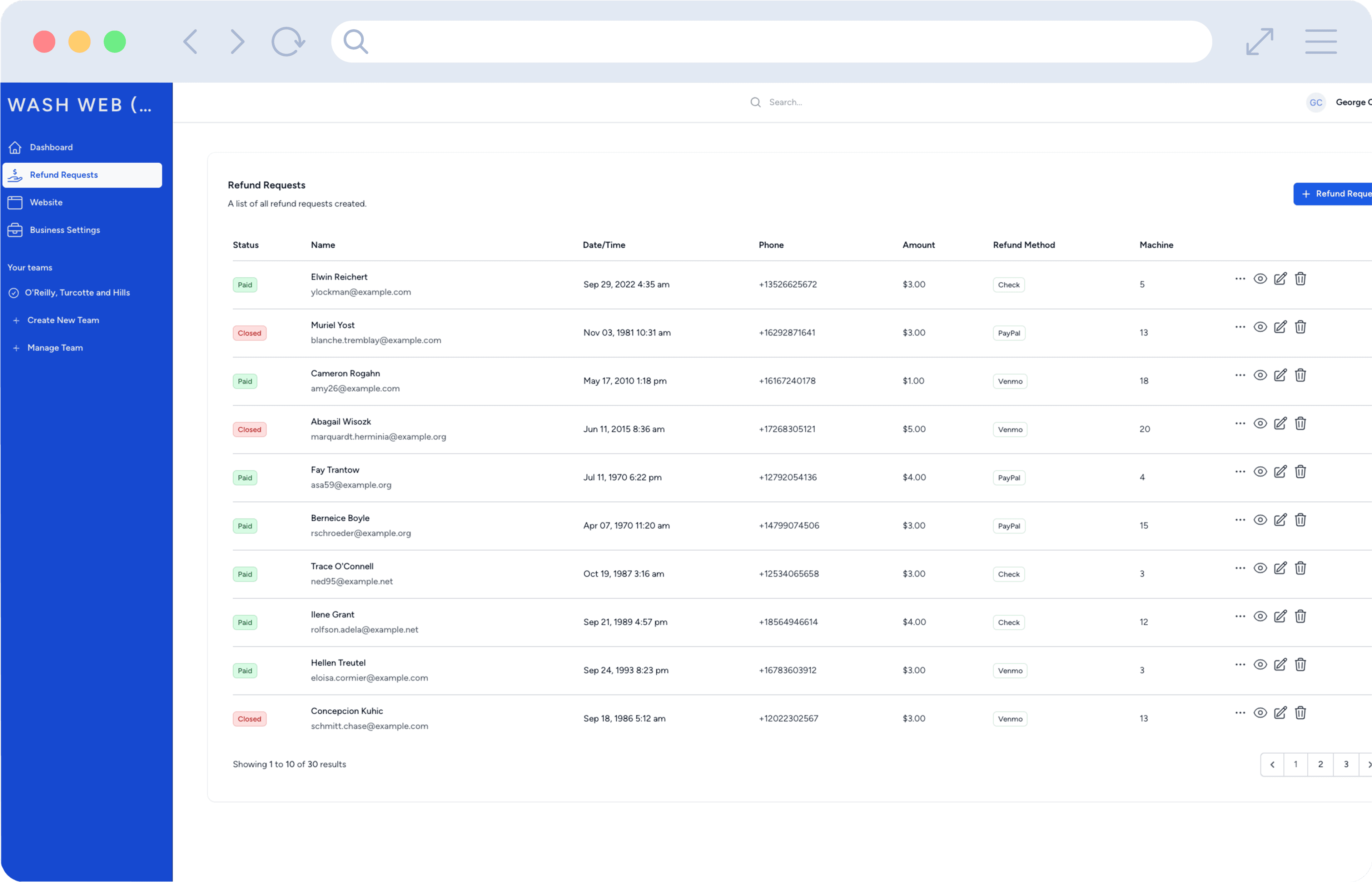Screen dimensions: 1372x882
Task: Go to results page 2
Action: pyautogui.click(x=1321, y=764)
